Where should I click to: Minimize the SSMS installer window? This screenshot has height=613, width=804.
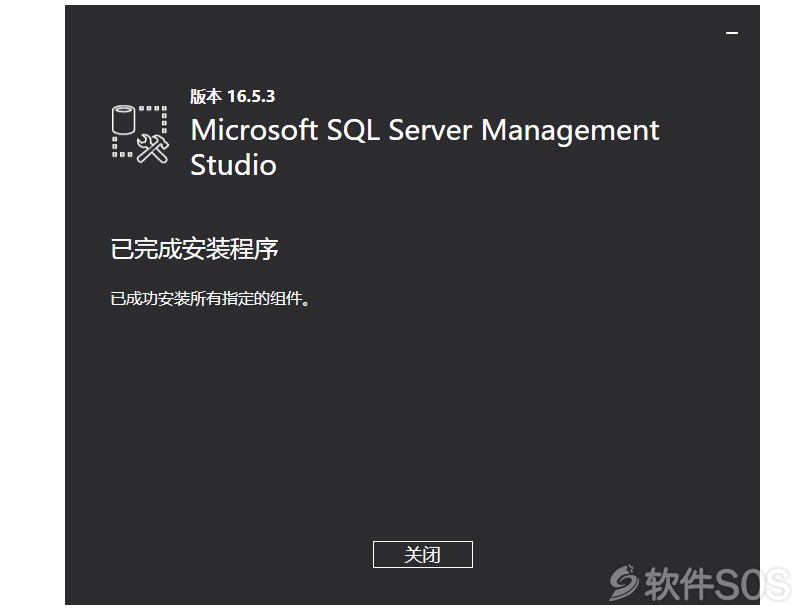(732, 33)
